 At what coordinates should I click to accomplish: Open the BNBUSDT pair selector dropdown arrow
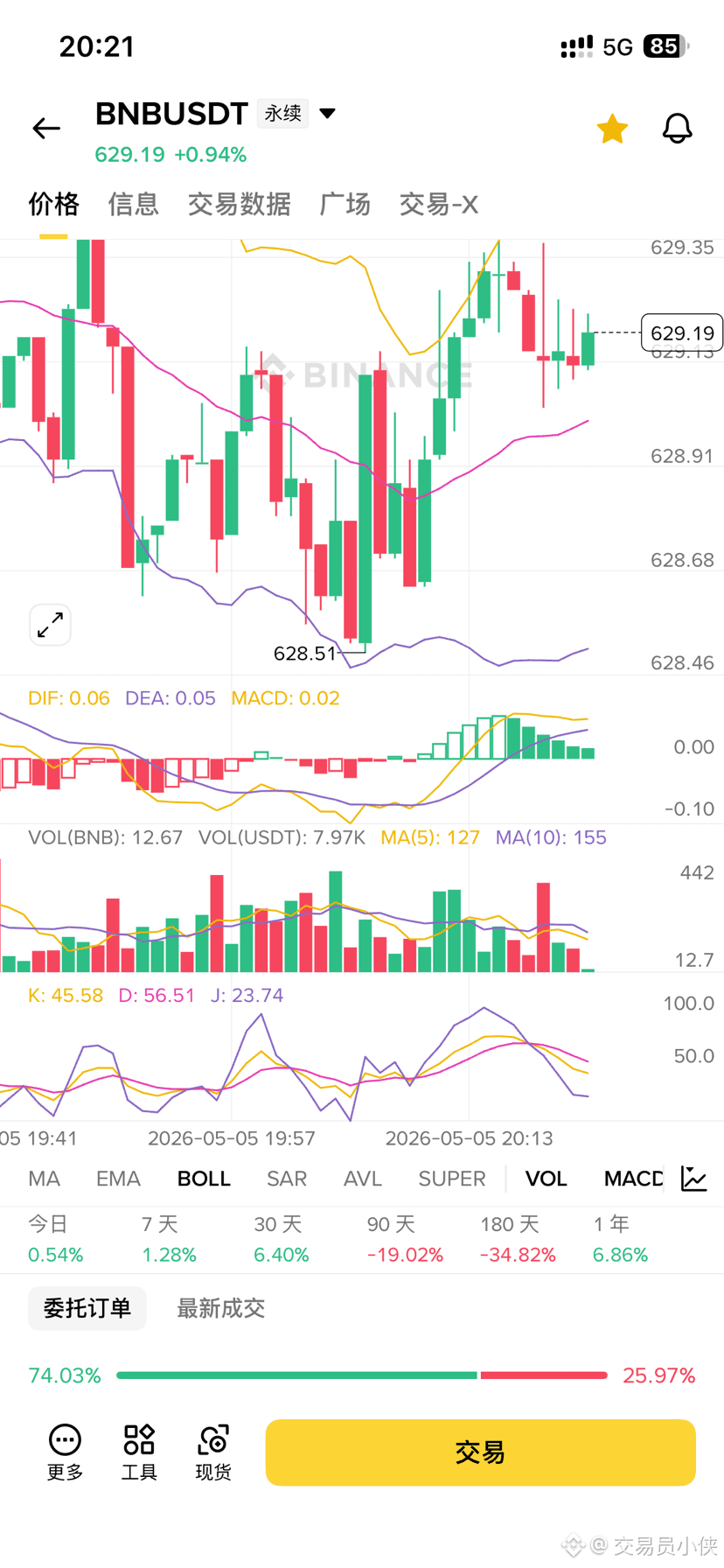coord(328,114)
